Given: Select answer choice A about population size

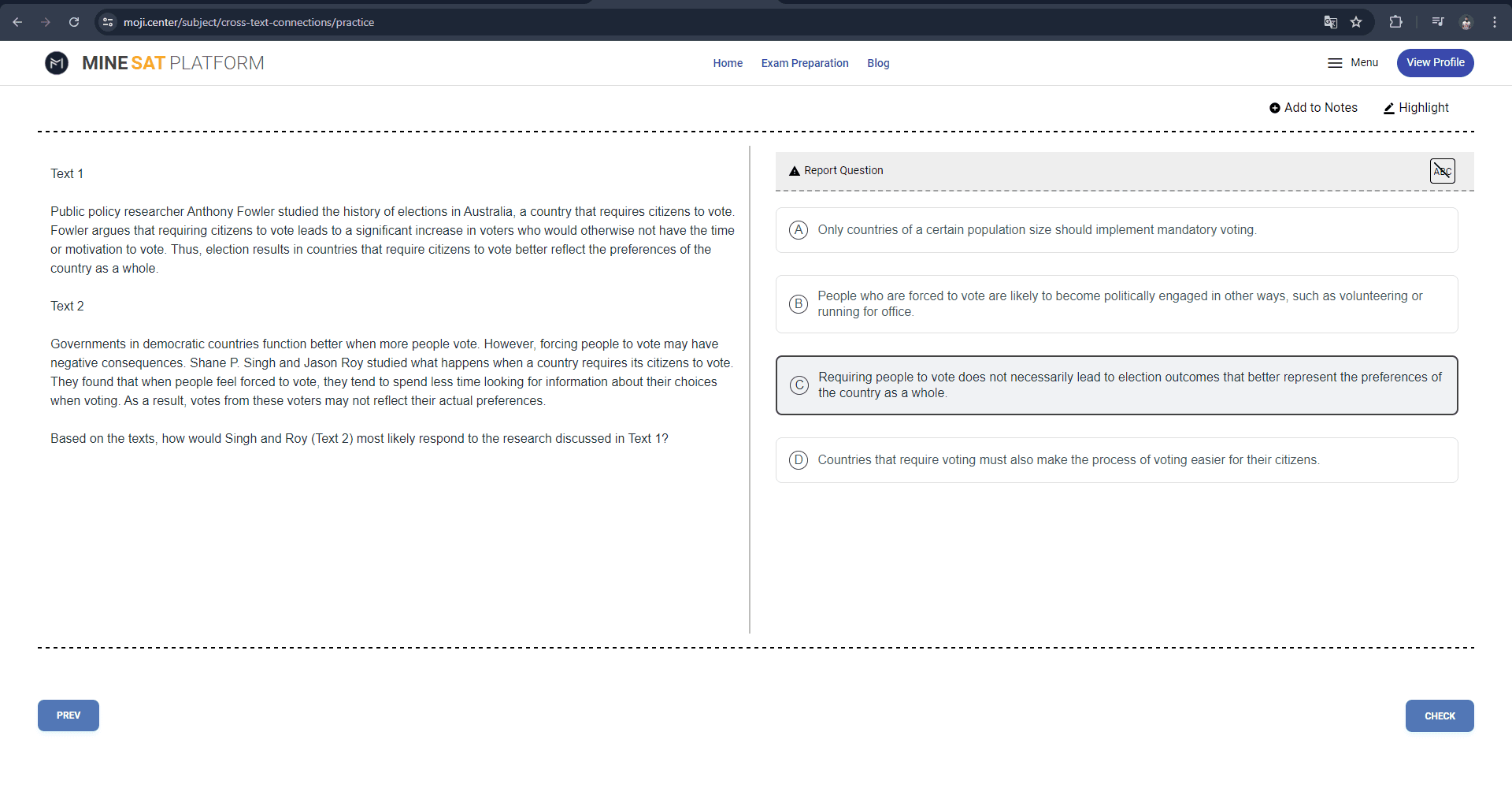Looking at the screenshot, I should pos(1117,230).
